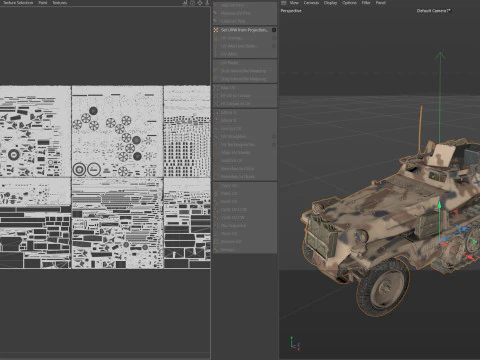480x360 pixels.
Task: Open the viewport Filter menu
Action: point(366,3)
